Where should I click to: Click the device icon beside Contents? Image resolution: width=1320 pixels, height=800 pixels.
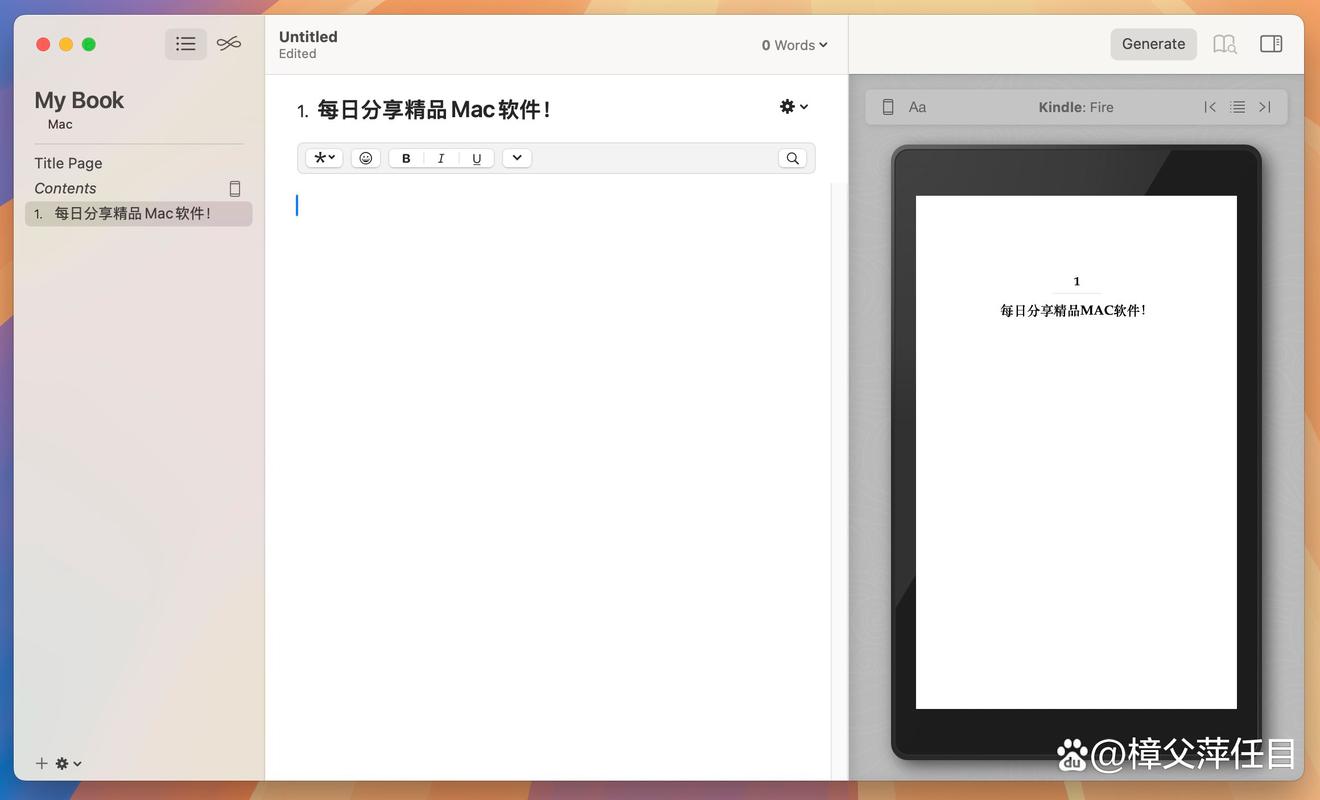235,188
